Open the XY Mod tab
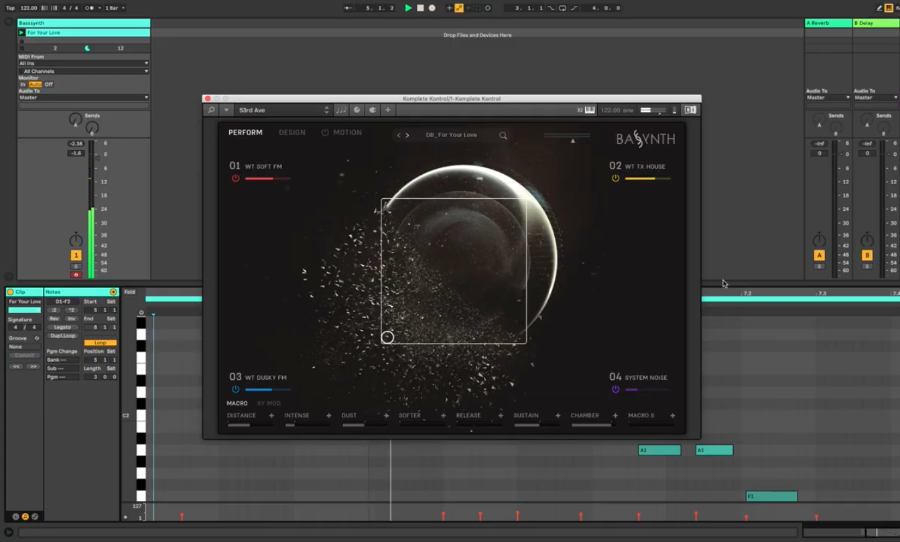Viewport: 900px width, 542px height. [267, 403]
